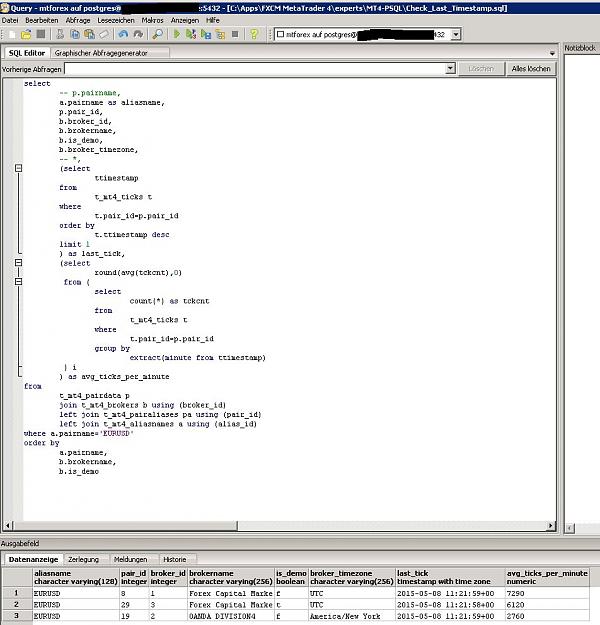600x625 pixels.
Task: Cut selected text with scissors icon
Action: pos(60,35)
